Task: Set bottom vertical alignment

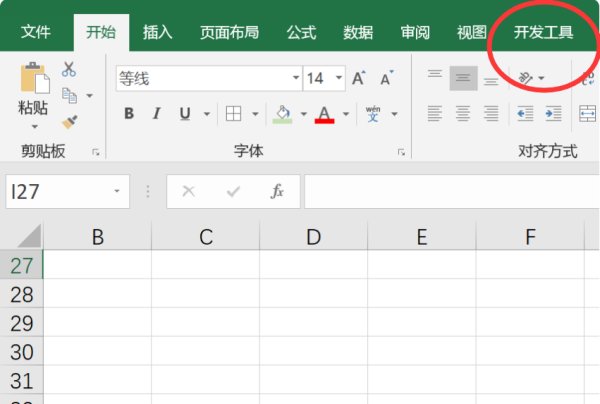Action: click(491, 81)
